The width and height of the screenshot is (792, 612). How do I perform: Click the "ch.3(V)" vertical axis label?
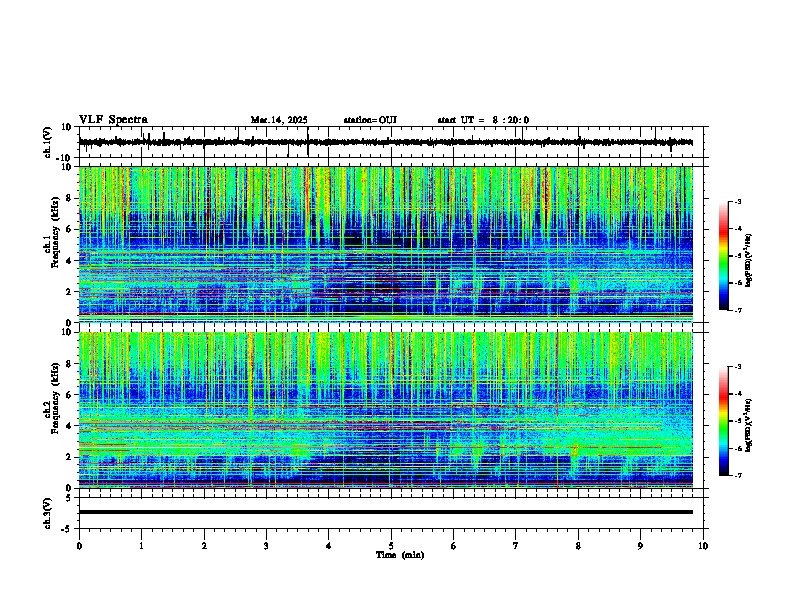point(47,513)
